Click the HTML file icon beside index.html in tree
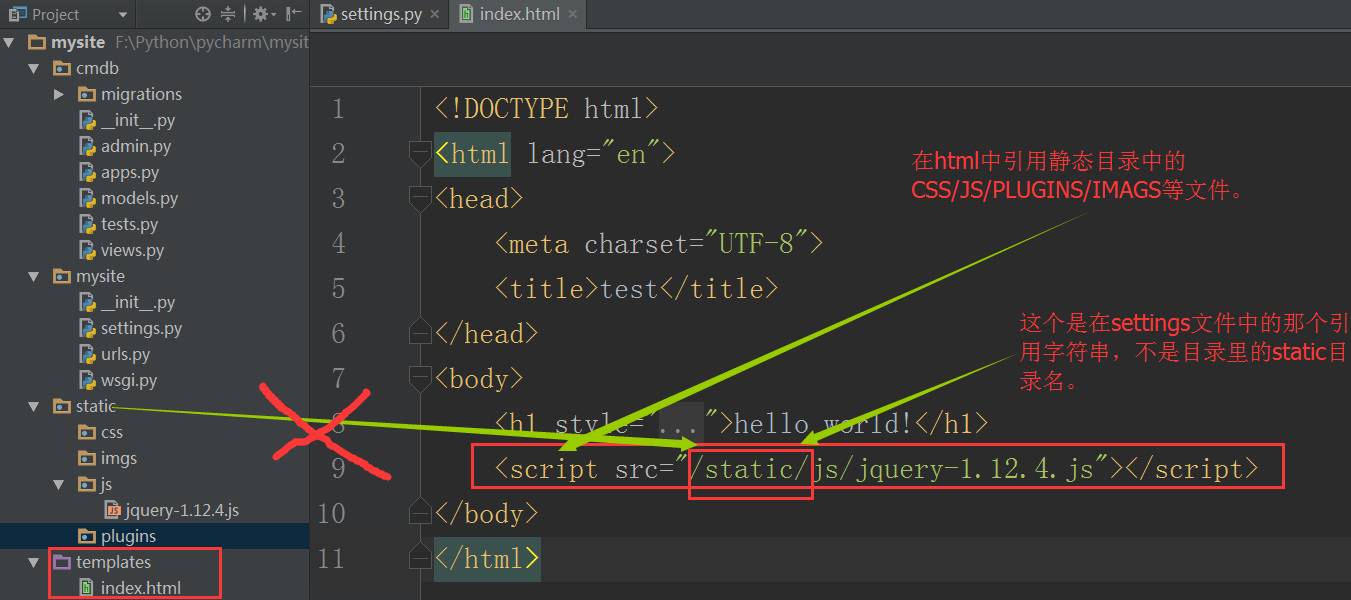 click(x=87, y=588)
